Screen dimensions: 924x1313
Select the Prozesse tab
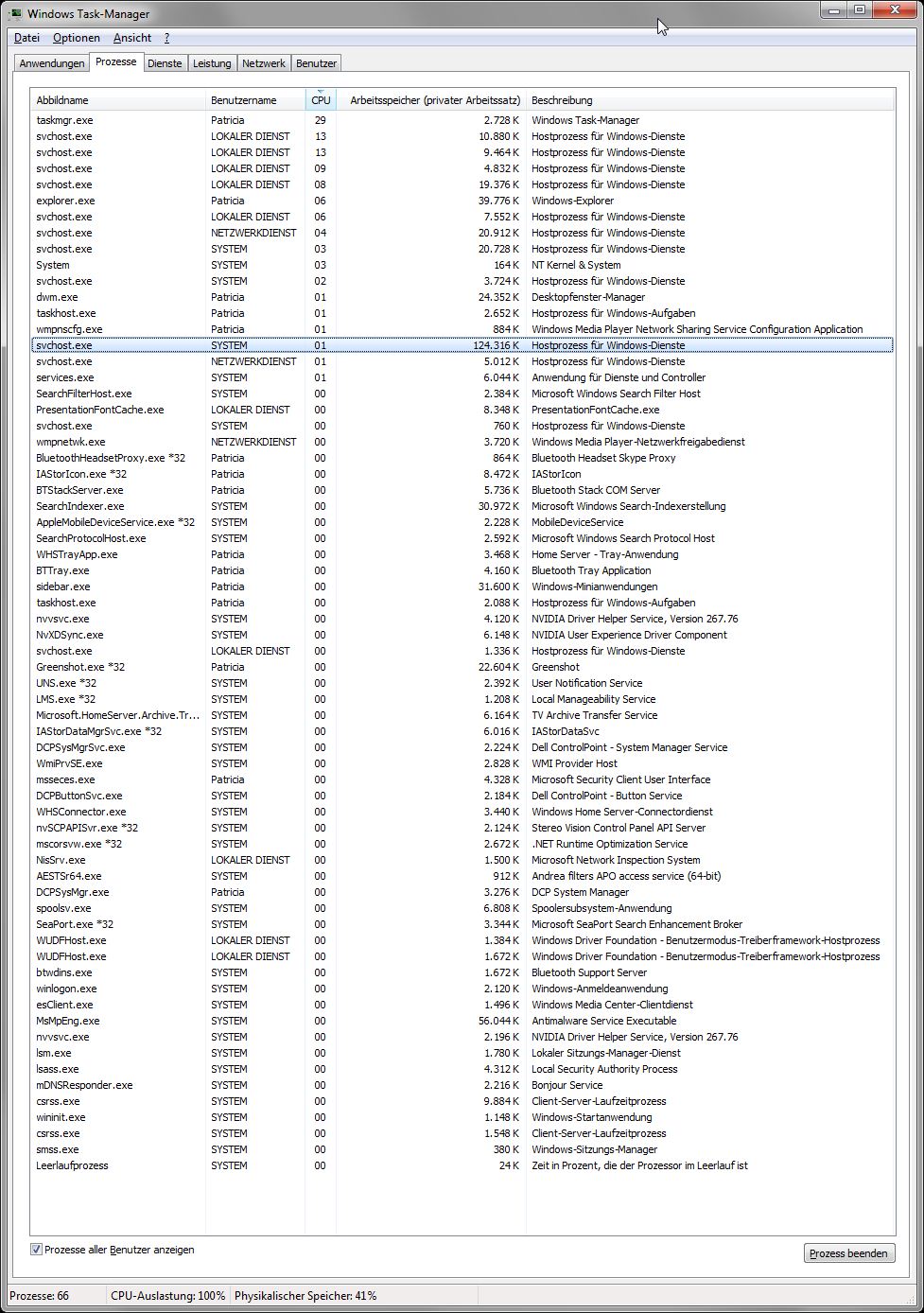(x=116, y=61)
